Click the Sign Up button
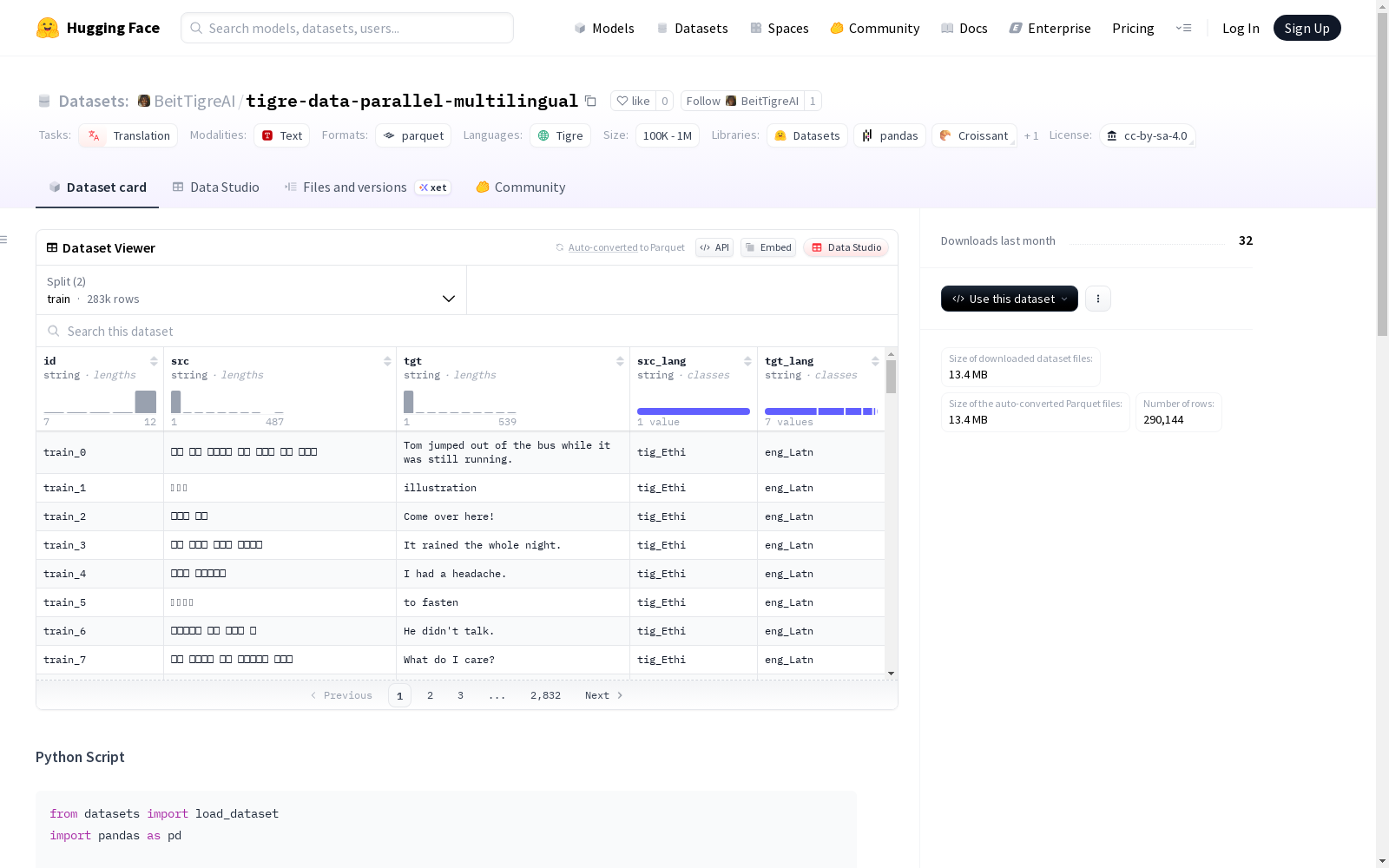1389x868 pixels. click(1307, 28)
